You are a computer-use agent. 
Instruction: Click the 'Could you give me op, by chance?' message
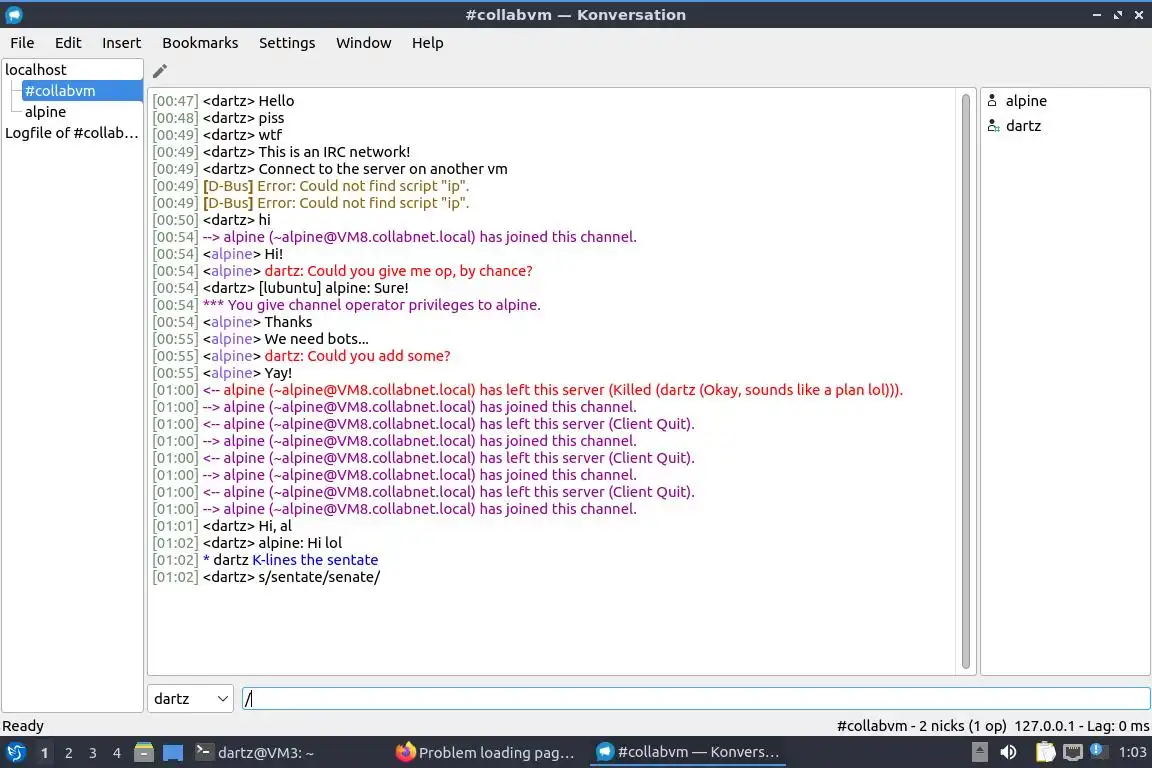398,270
